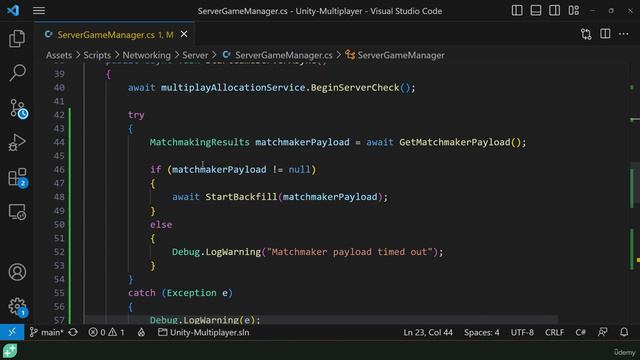
Task: Open the Extensions view
Action: click(18, 178)
